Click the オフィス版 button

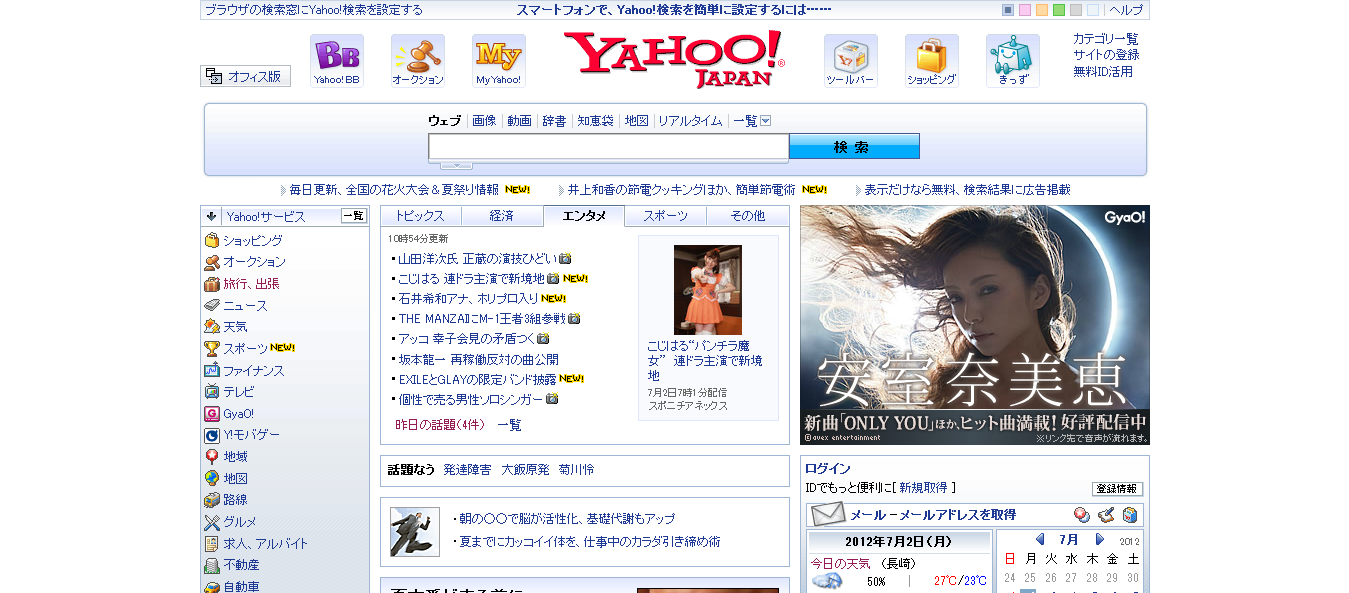pos(246,76)
